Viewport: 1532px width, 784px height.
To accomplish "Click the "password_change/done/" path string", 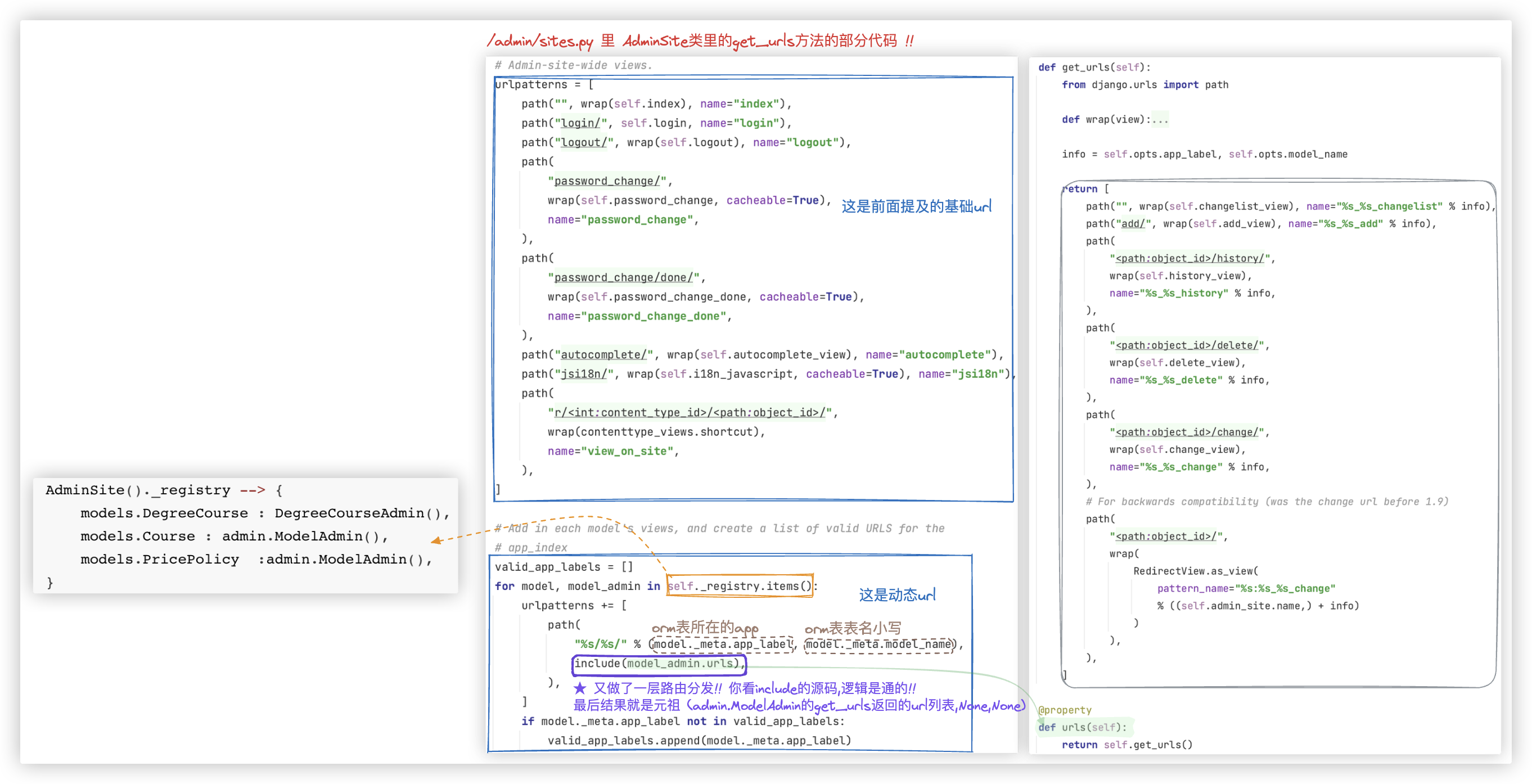I will [x=623, y=278].
